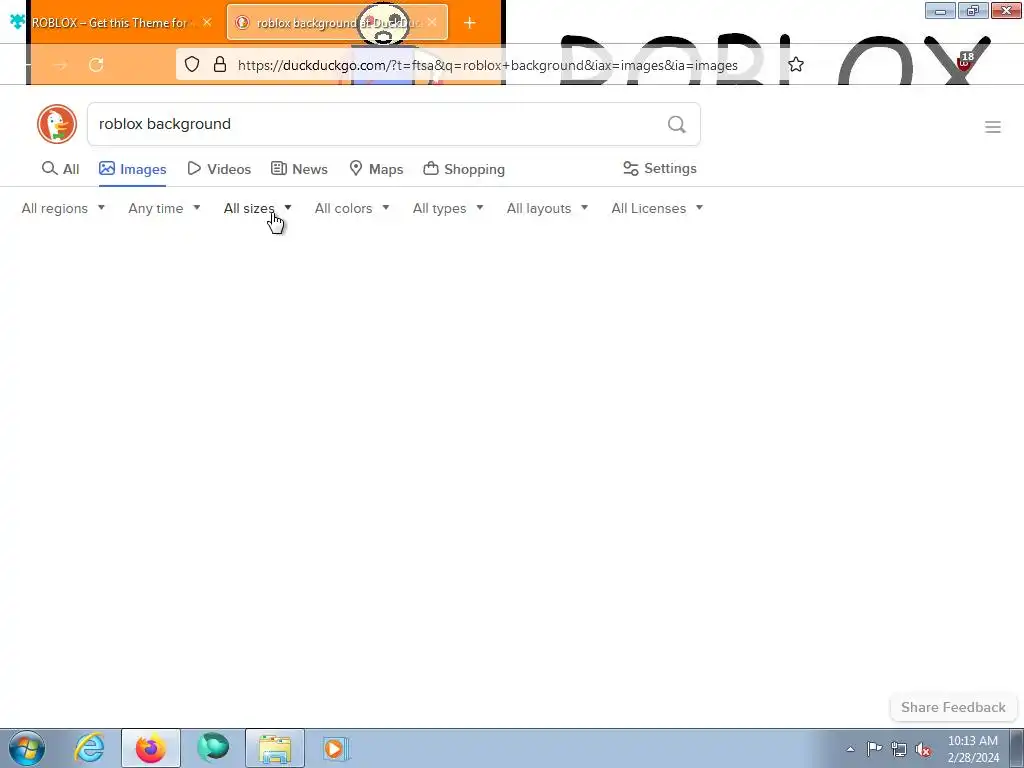Switch to News search results

[299, 169]
